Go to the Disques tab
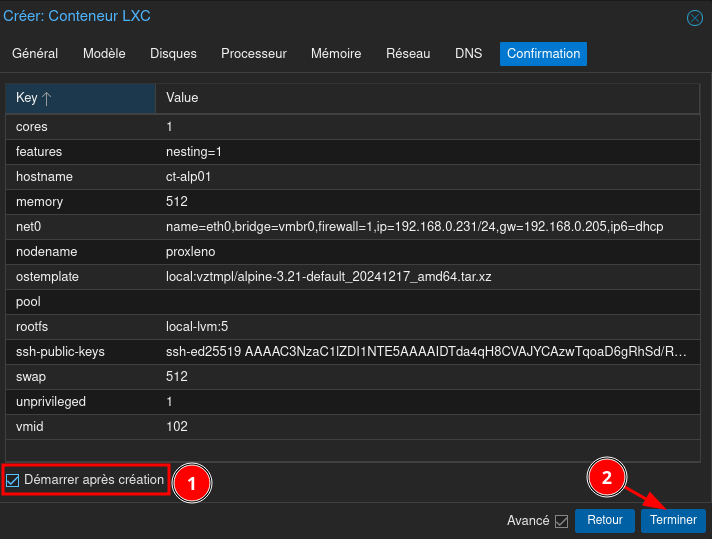Image resolution: width=712 pixels, height=539 pixels. tap(173, 54)
